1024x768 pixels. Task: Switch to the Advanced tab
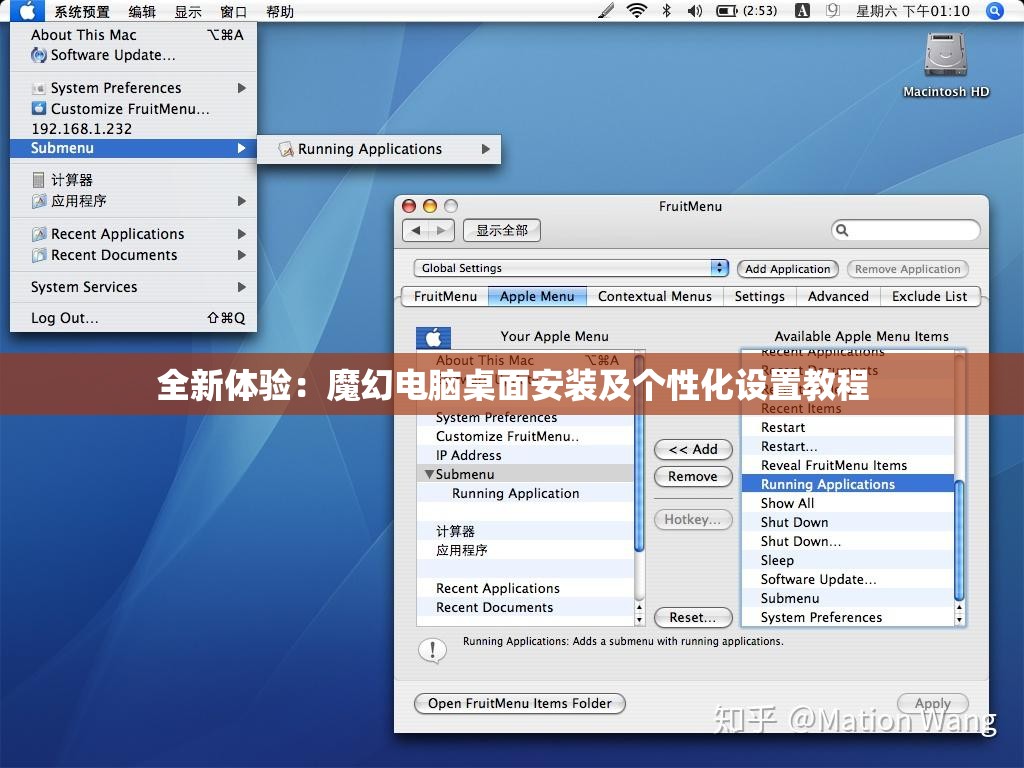click(838, 296)
